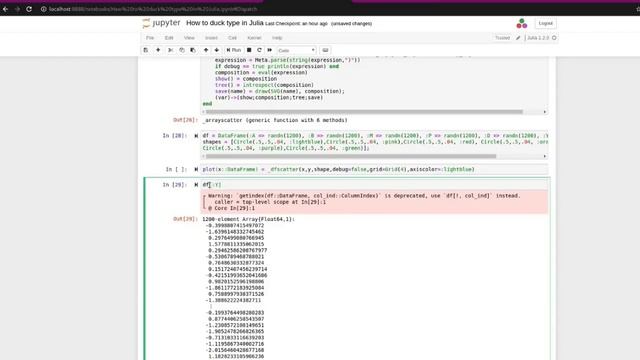Viewport: 640px width, 360px height.
Task: Rename notebook title How to duck type in Julia
Action: (x=224, y=23)
